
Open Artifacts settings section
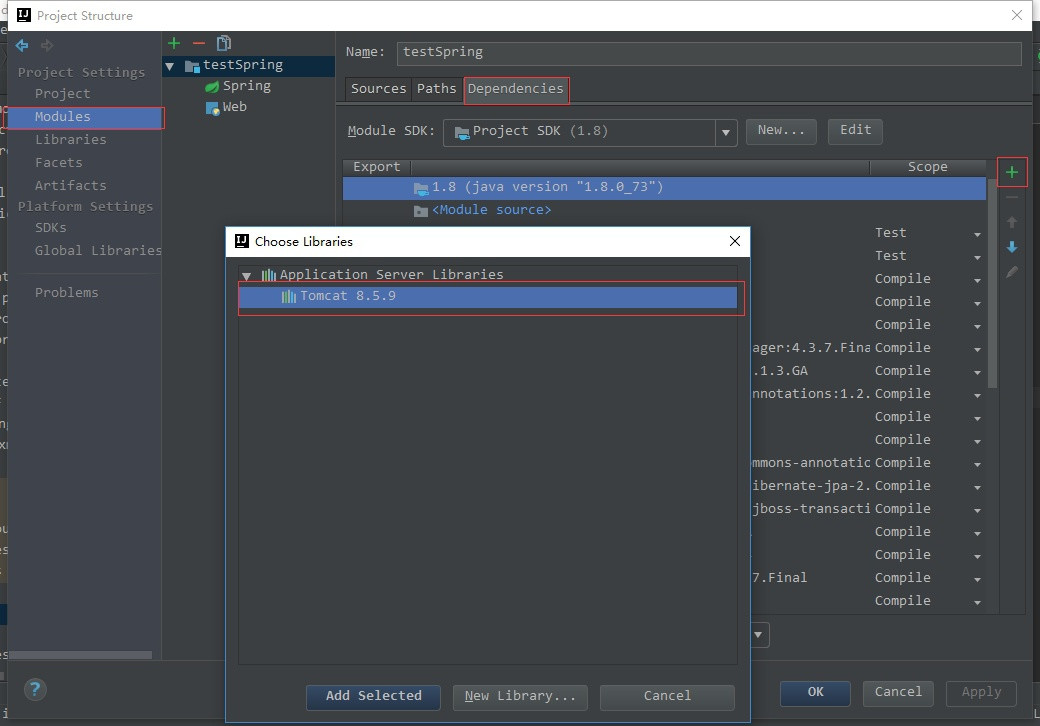tap(70, 185)
